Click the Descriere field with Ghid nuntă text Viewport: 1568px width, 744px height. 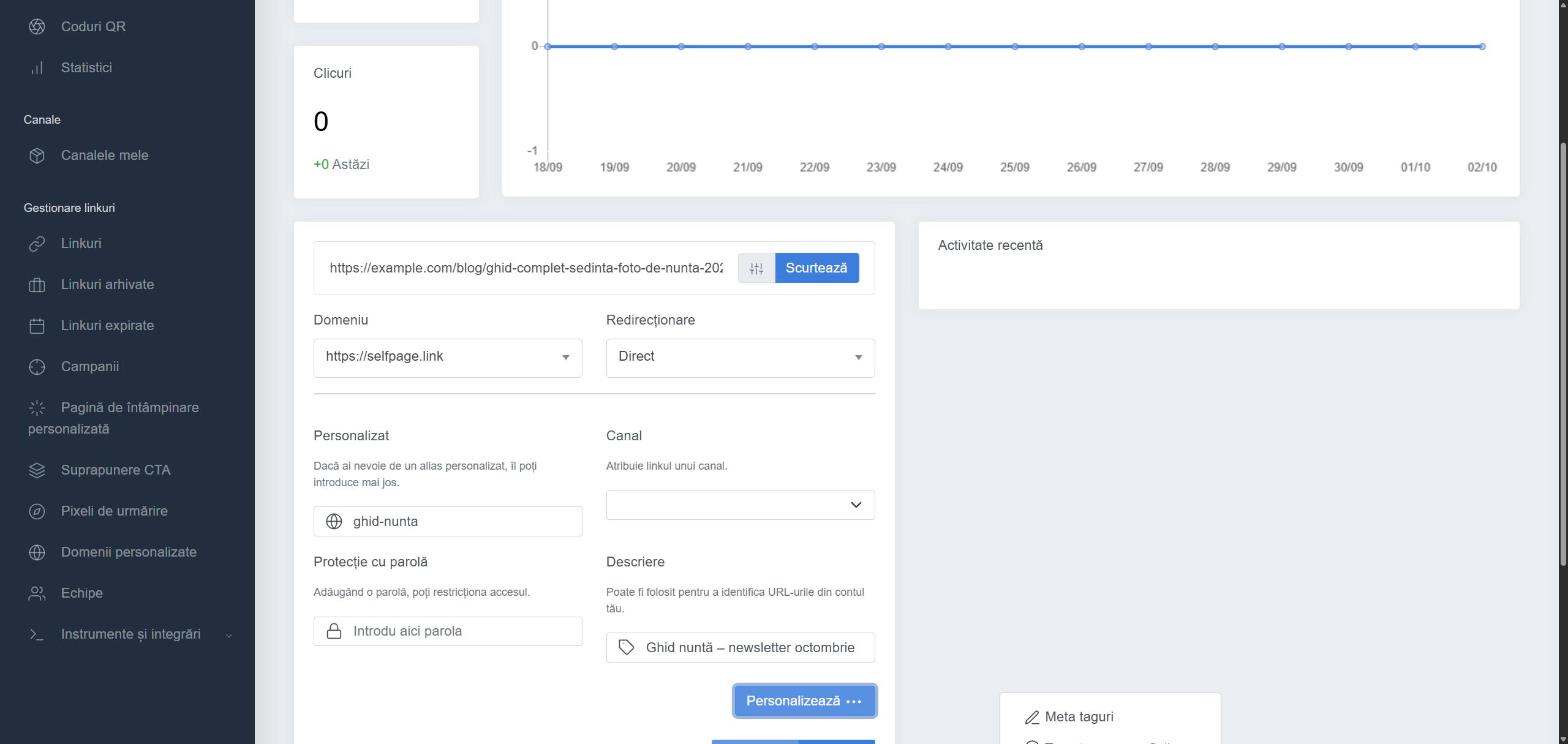coord(740,647)
